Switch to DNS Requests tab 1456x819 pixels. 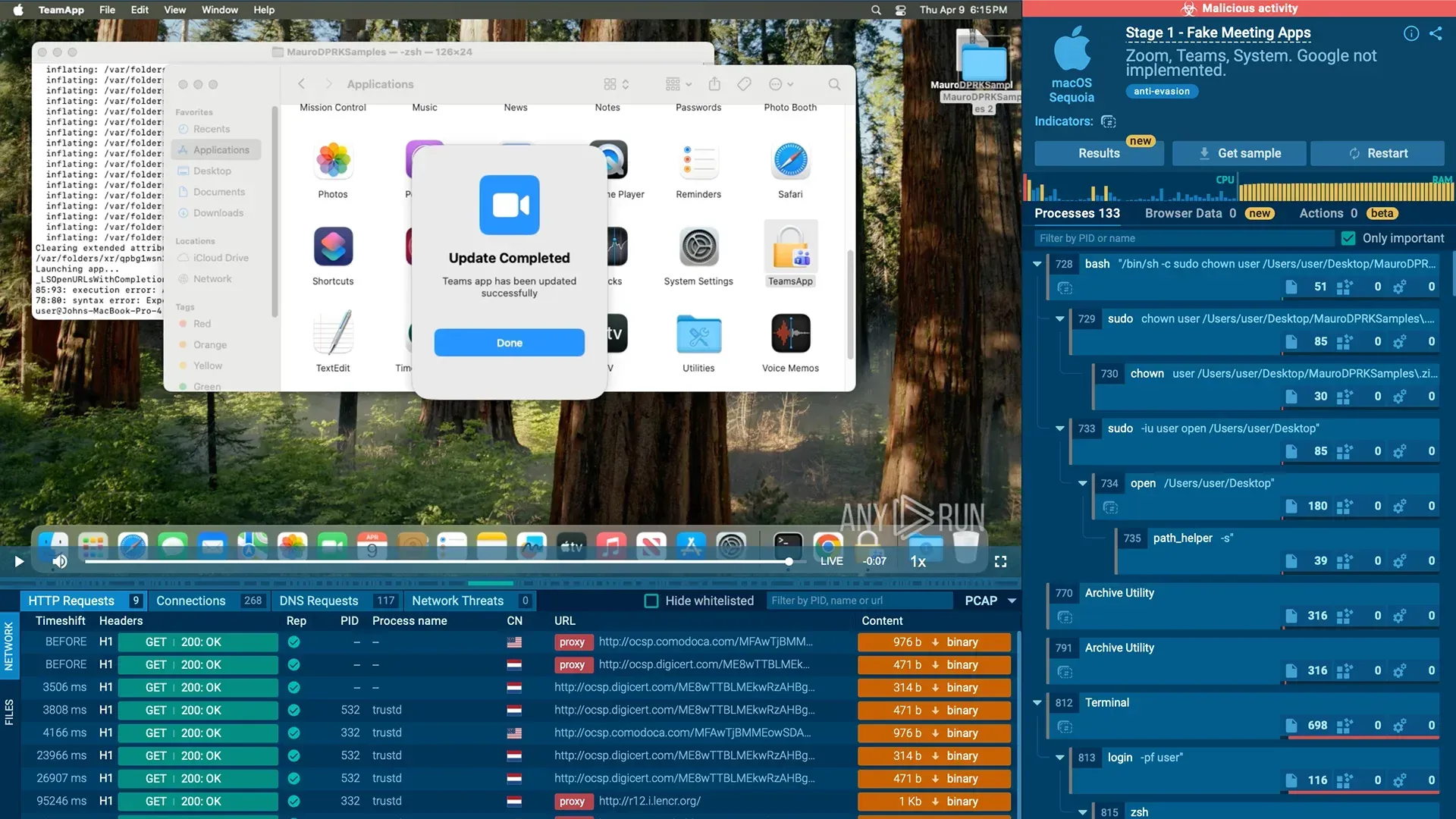[x=337, y=601]
